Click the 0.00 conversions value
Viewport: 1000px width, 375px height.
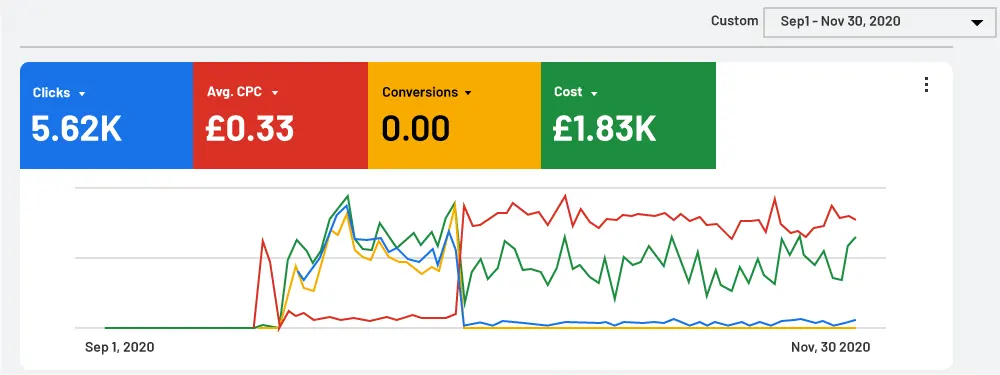click(x=416, y=128)
